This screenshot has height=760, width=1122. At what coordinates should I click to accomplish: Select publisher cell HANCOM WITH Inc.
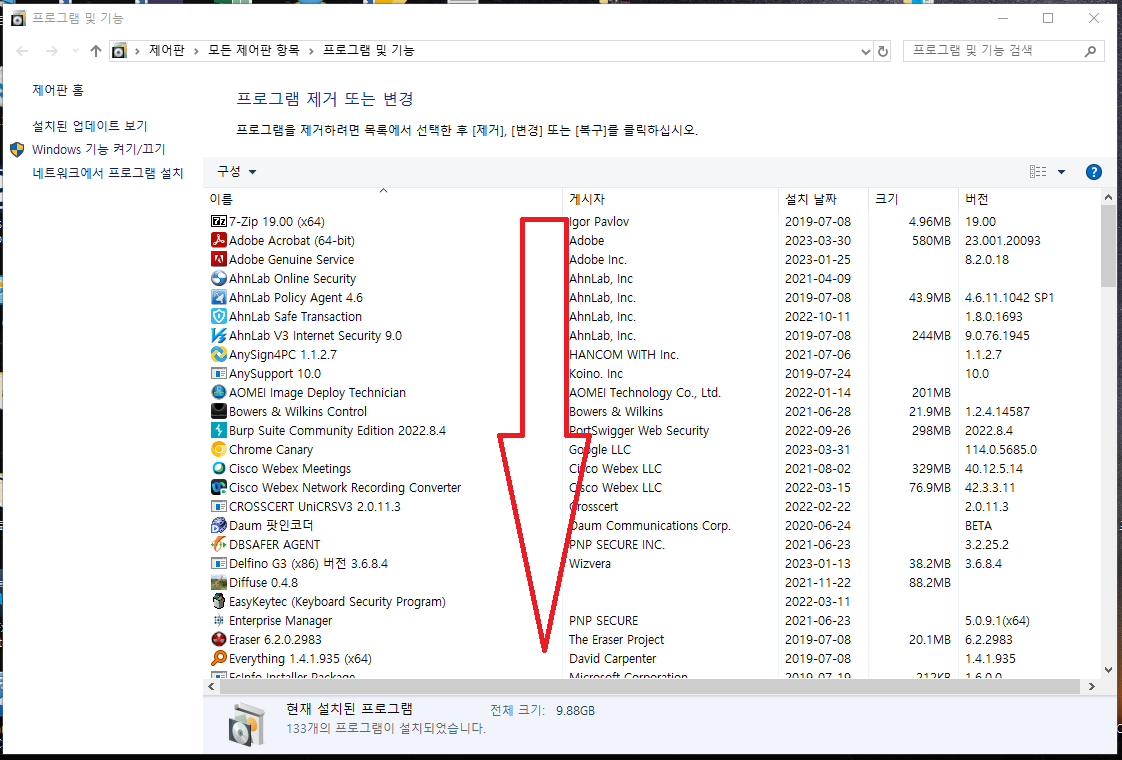624,355
